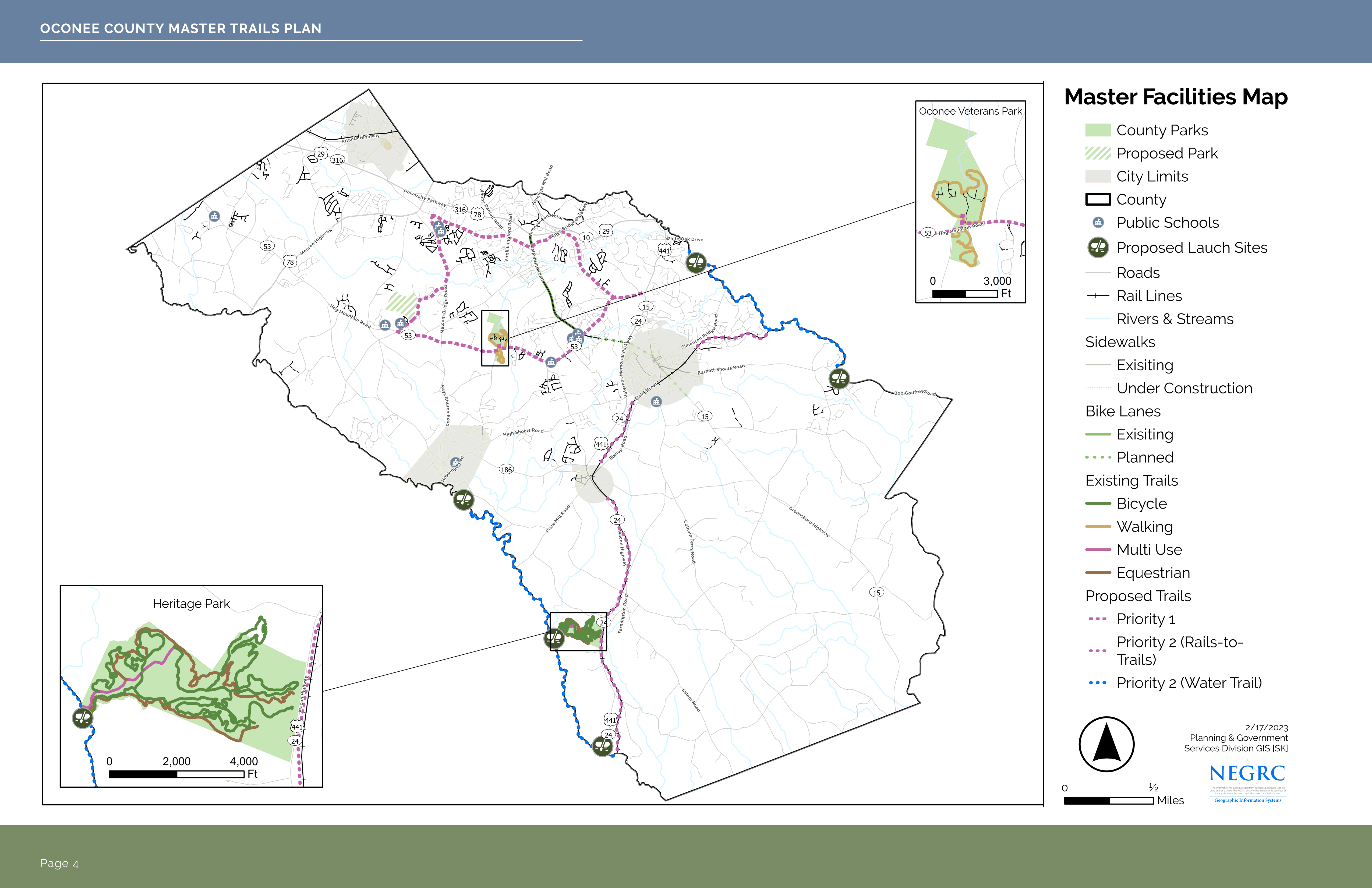Viewport: 1372px width, 888px height.
Task: Click the Oconee County Master Trails Plan heading
Action: click(181, 29)
